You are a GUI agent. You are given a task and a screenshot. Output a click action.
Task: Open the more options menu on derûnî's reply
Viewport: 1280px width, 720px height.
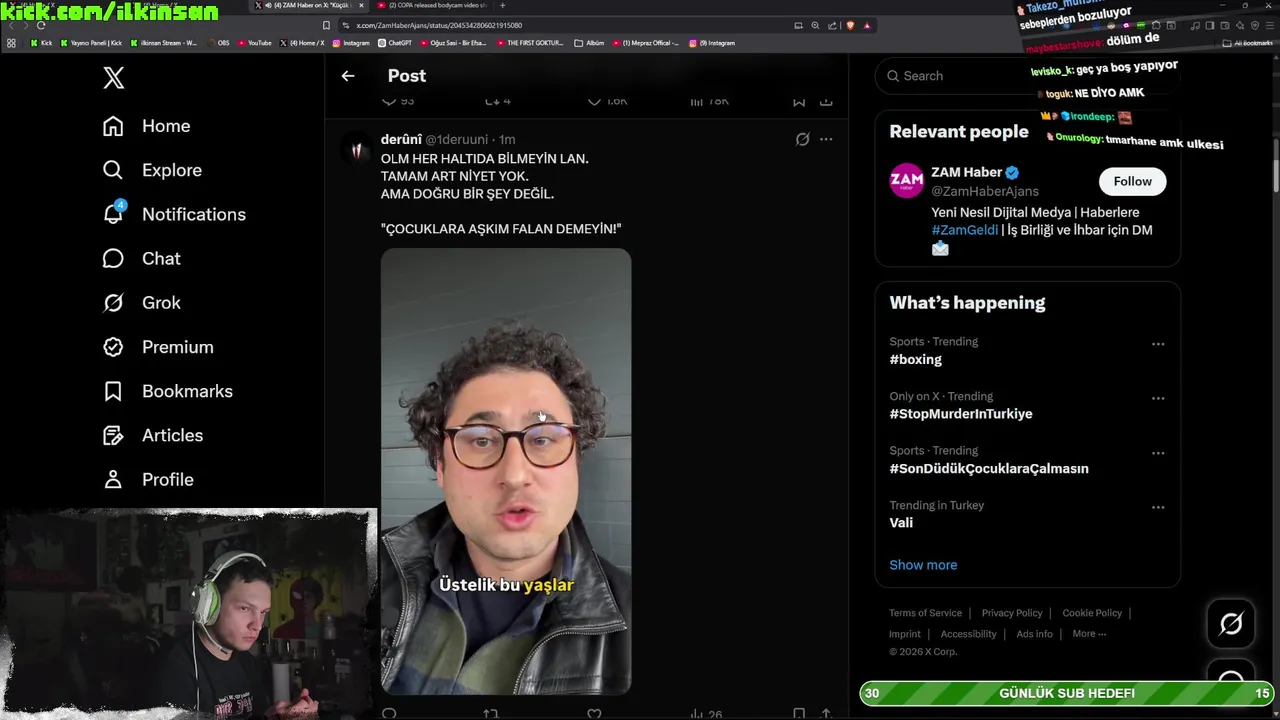coord(826,139)
